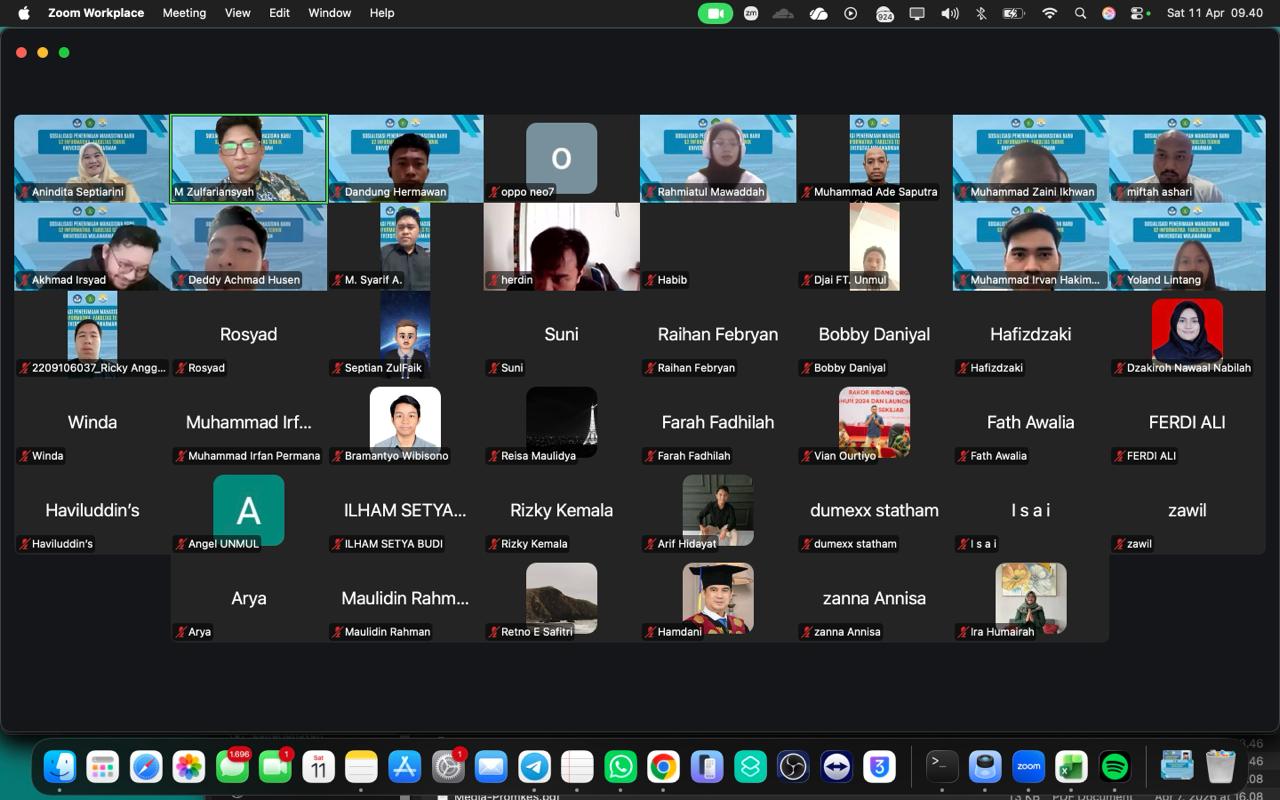Click the Zoom status icon in the menu bar
Viewport: 1280px width, 800px height.
(x=751, y=13)
